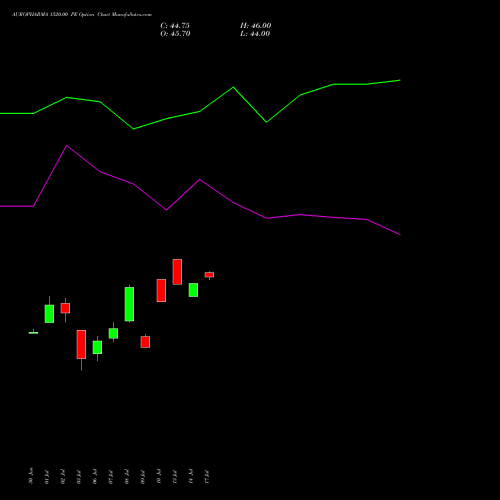Click the AUROPHARMA chart title text
The width and height of the screenshot is (500, 500).
[82, 15]
